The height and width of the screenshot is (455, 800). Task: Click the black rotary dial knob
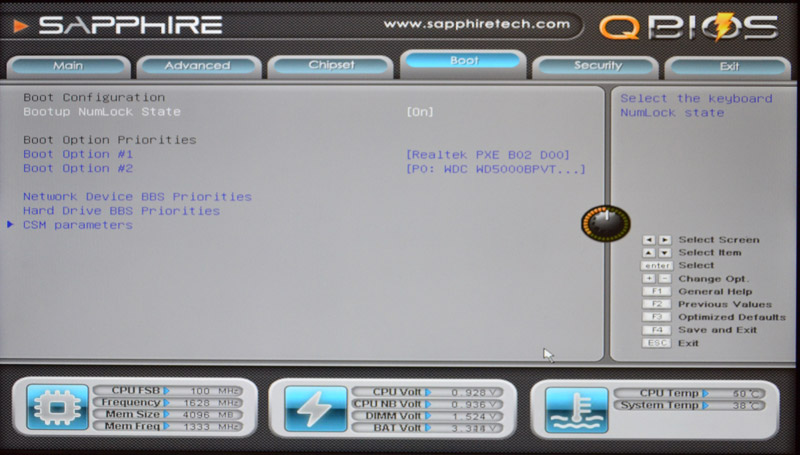[x=606, y=223]
